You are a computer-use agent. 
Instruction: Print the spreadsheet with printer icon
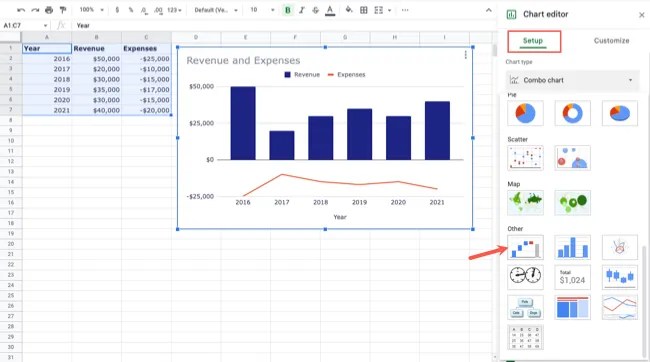[x=49, y=10]
